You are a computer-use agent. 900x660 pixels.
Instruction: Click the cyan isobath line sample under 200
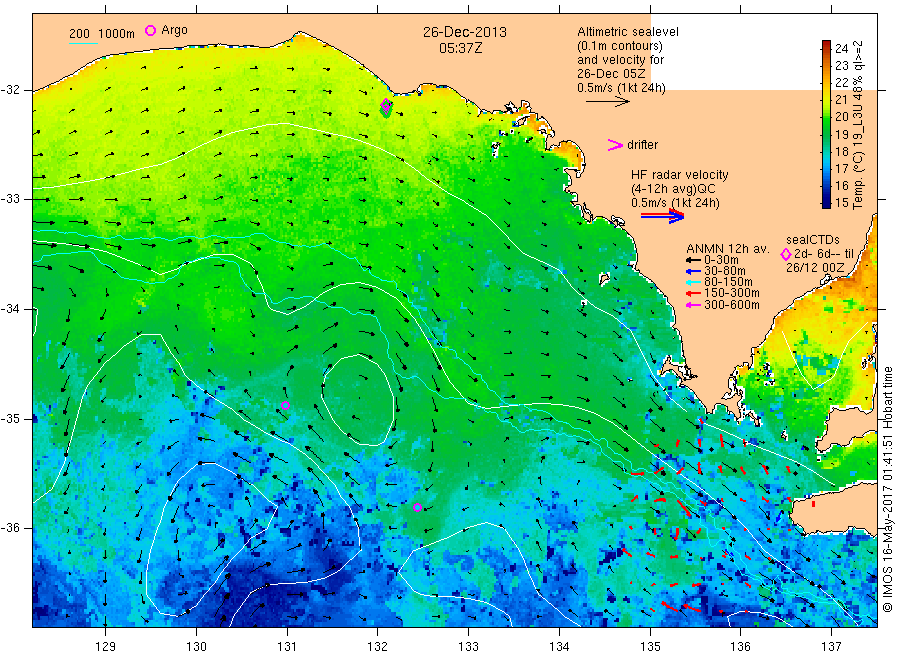(x=83, y=43)
